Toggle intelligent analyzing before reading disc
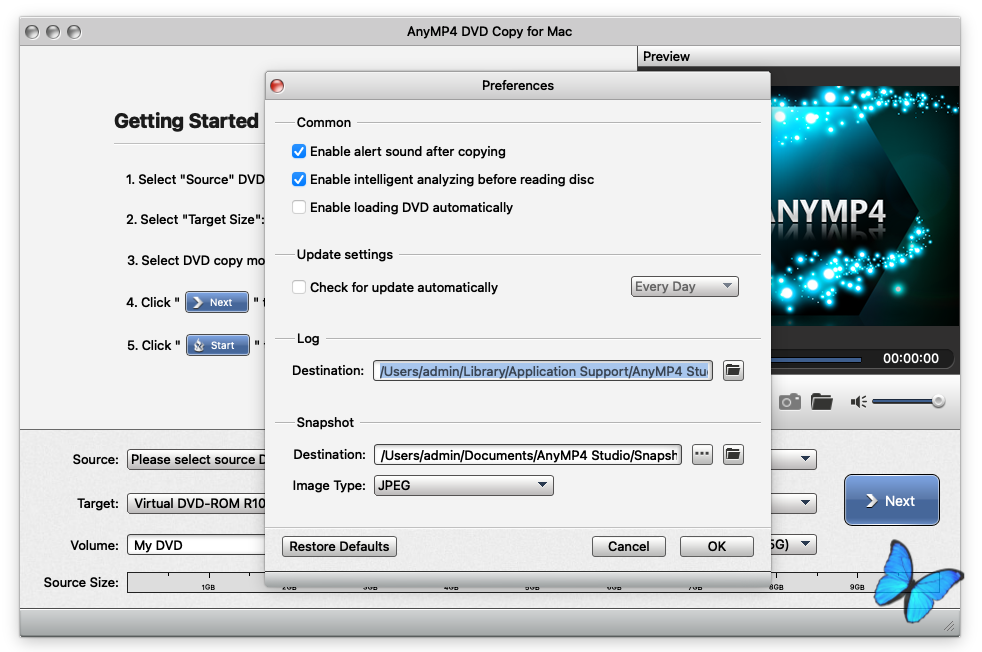This screenshot has width=982, height=652. 299,180
